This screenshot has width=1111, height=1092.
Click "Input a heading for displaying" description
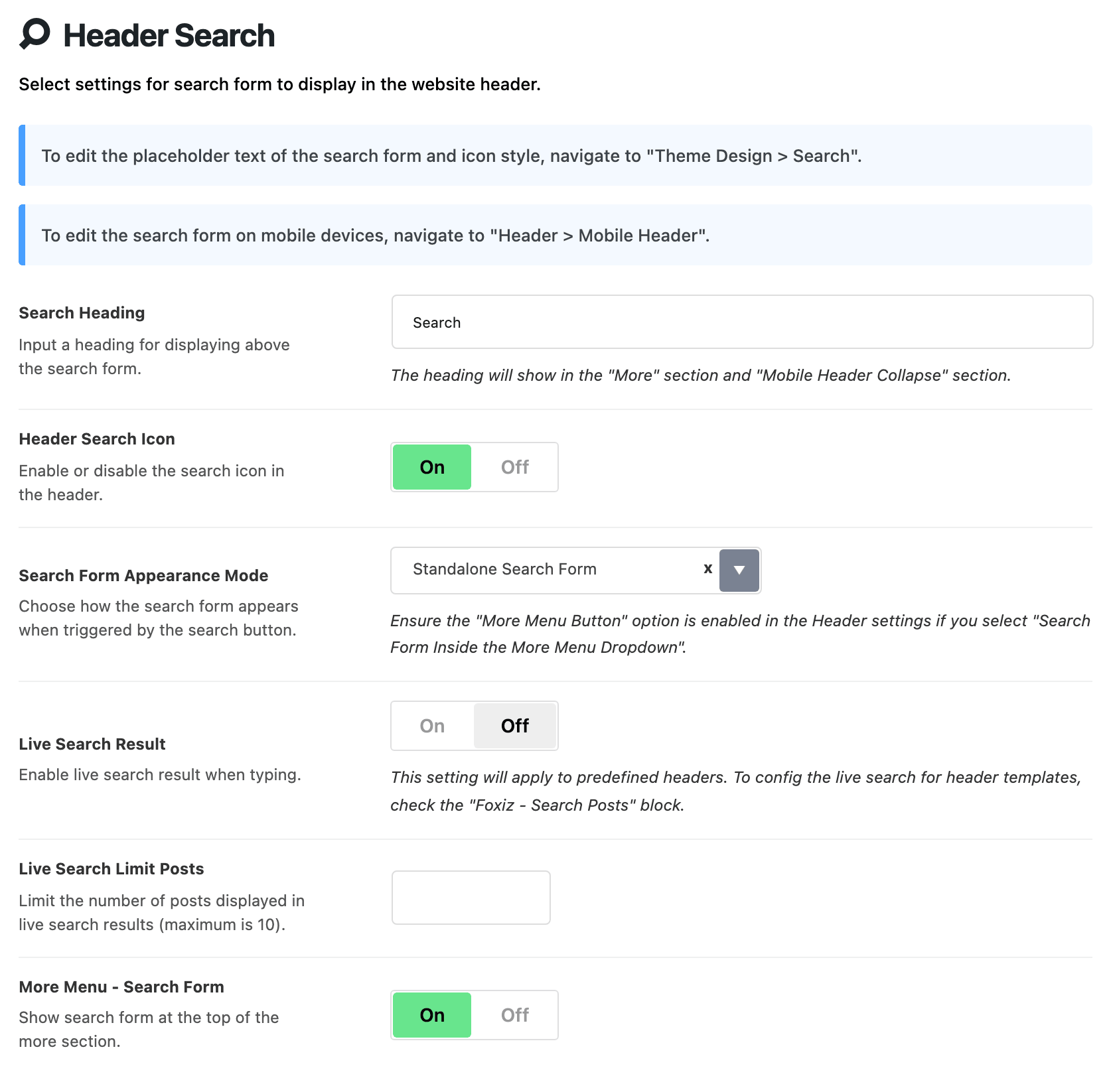(x=154, y=356)
